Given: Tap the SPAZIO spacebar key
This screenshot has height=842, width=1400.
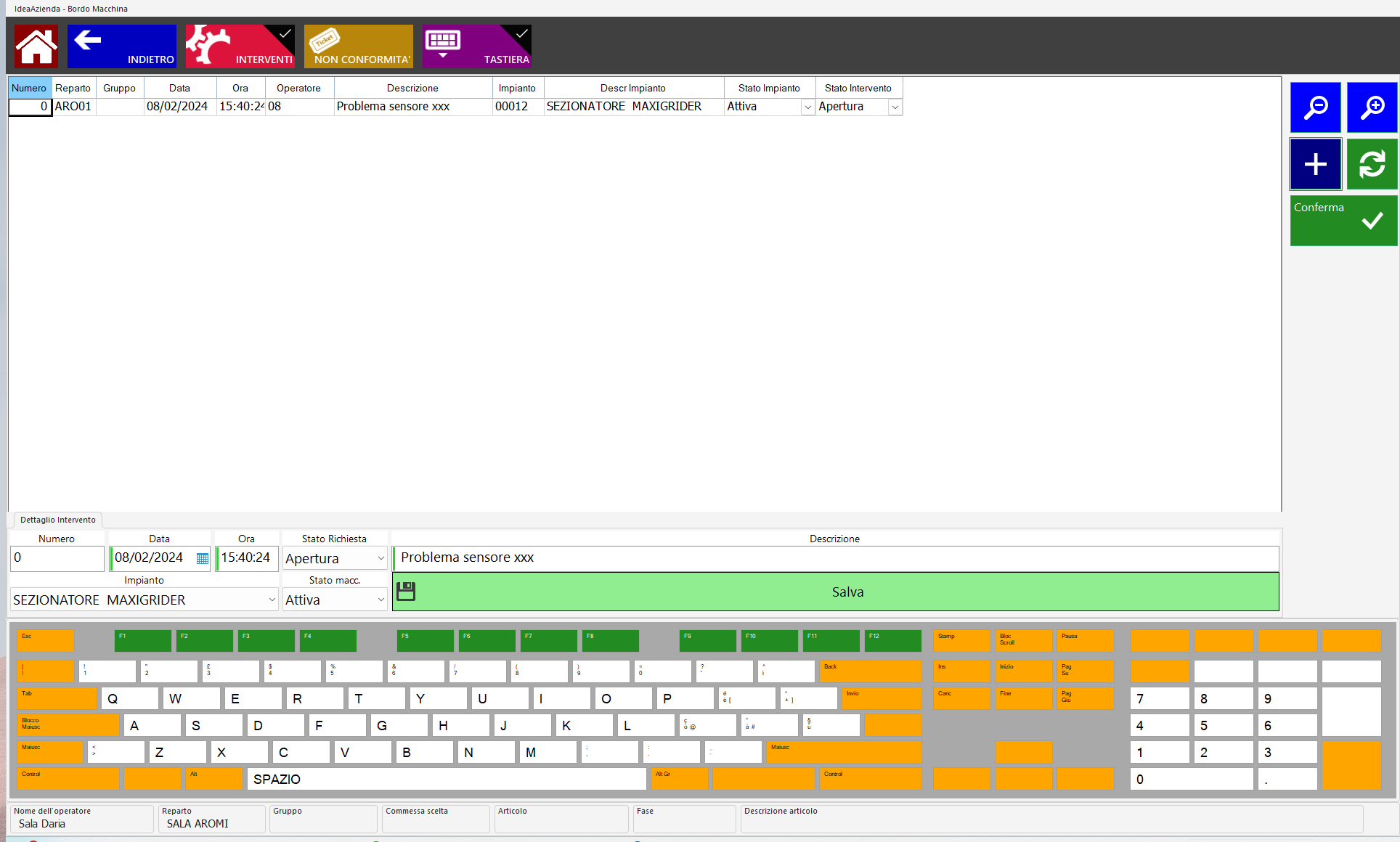Looking at the screenshot, I should [447, 779].
